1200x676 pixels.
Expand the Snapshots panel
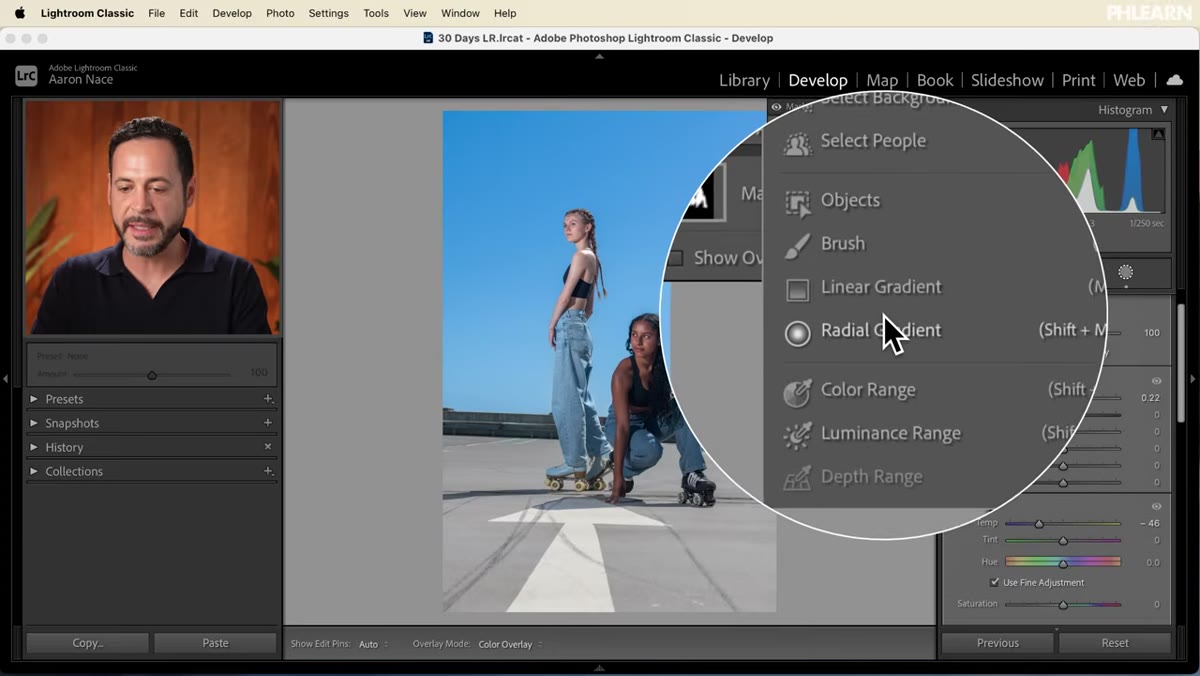click(33, 423)
